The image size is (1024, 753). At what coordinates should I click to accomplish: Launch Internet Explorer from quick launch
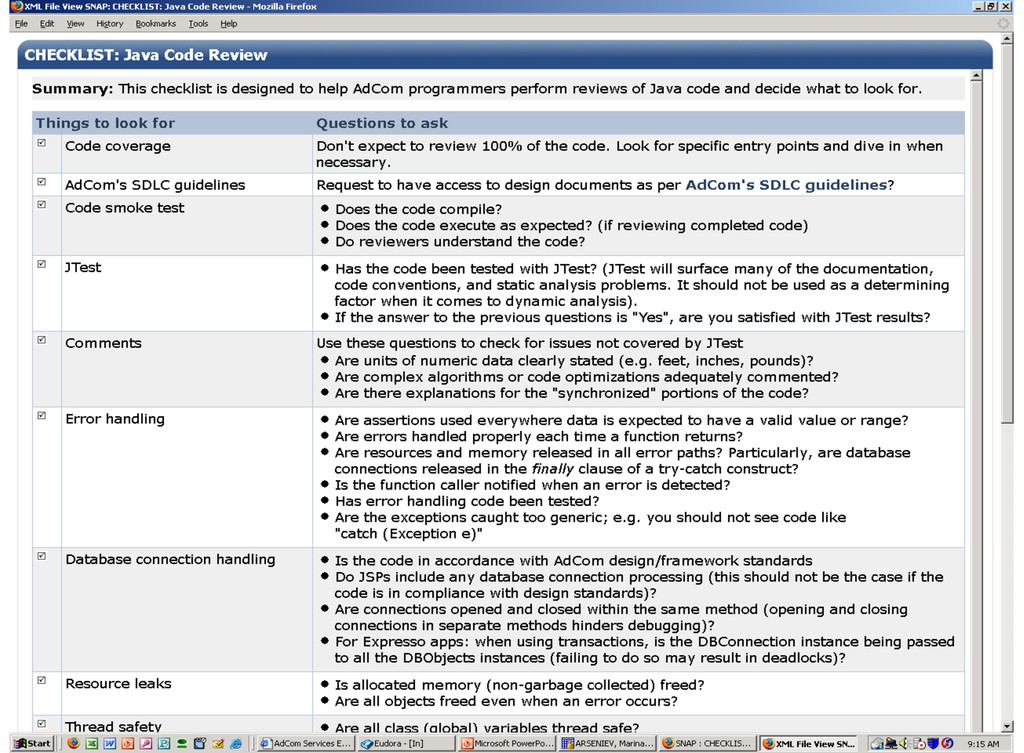click(x=236, y=743)
